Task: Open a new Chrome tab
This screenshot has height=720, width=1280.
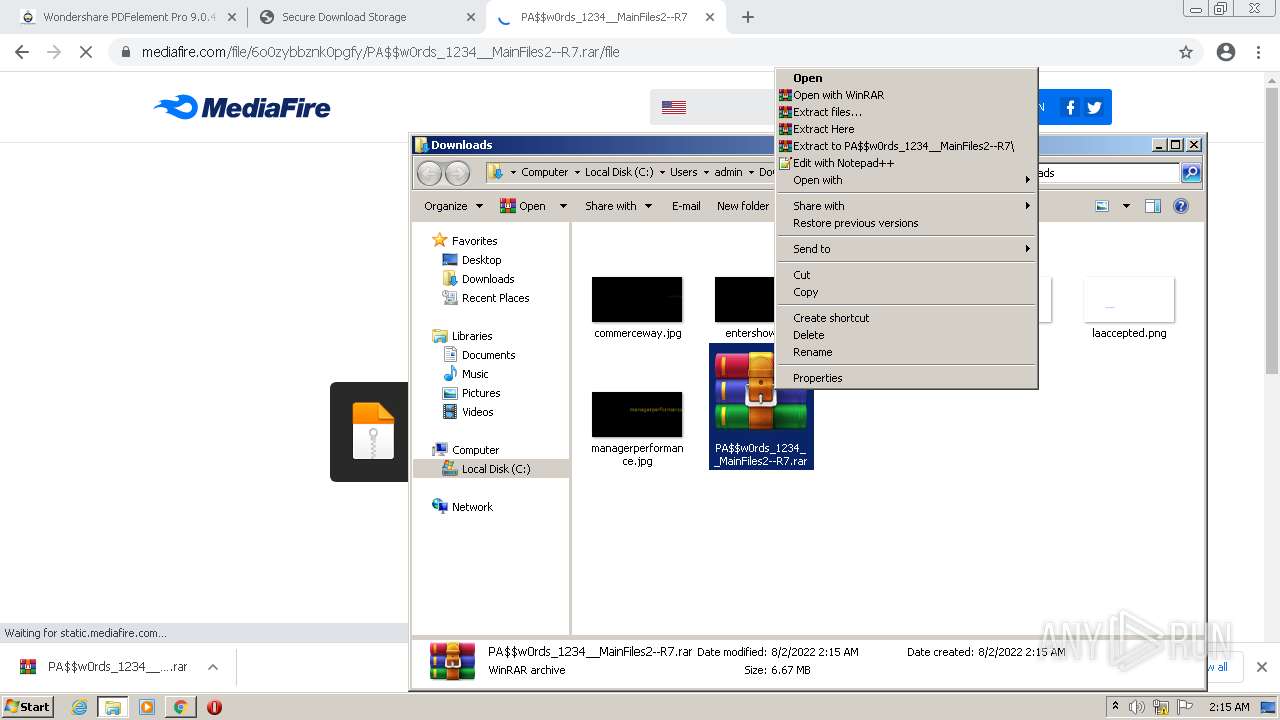Action: coord(748,17)
